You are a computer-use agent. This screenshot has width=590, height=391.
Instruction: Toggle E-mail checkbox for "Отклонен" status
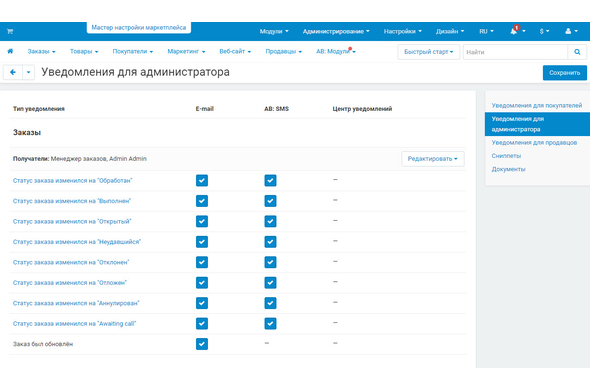tap(202, 262)
